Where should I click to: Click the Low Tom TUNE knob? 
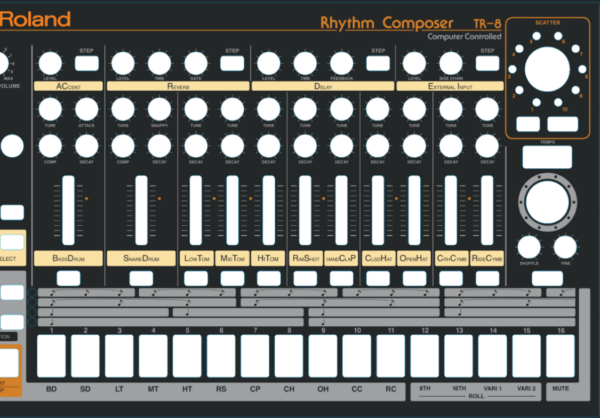(196, 109)
